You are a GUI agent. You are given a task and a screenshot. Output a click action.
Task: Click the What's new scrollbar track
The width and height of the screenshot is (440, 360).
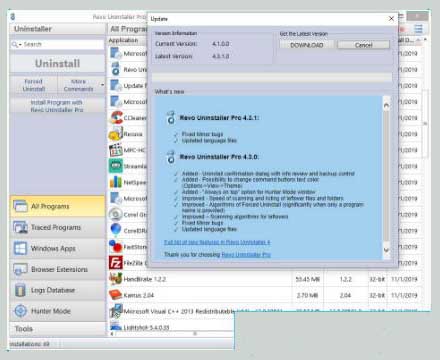(386, 177)
